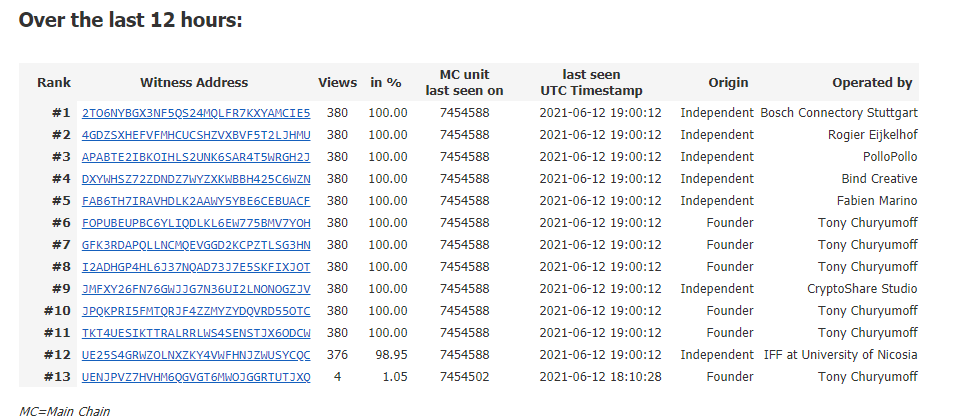
Task: Open witness address 2TO6NYBGX3NF5QS24MQLFR7KXYAMCIE5
Action: point(196,113)
